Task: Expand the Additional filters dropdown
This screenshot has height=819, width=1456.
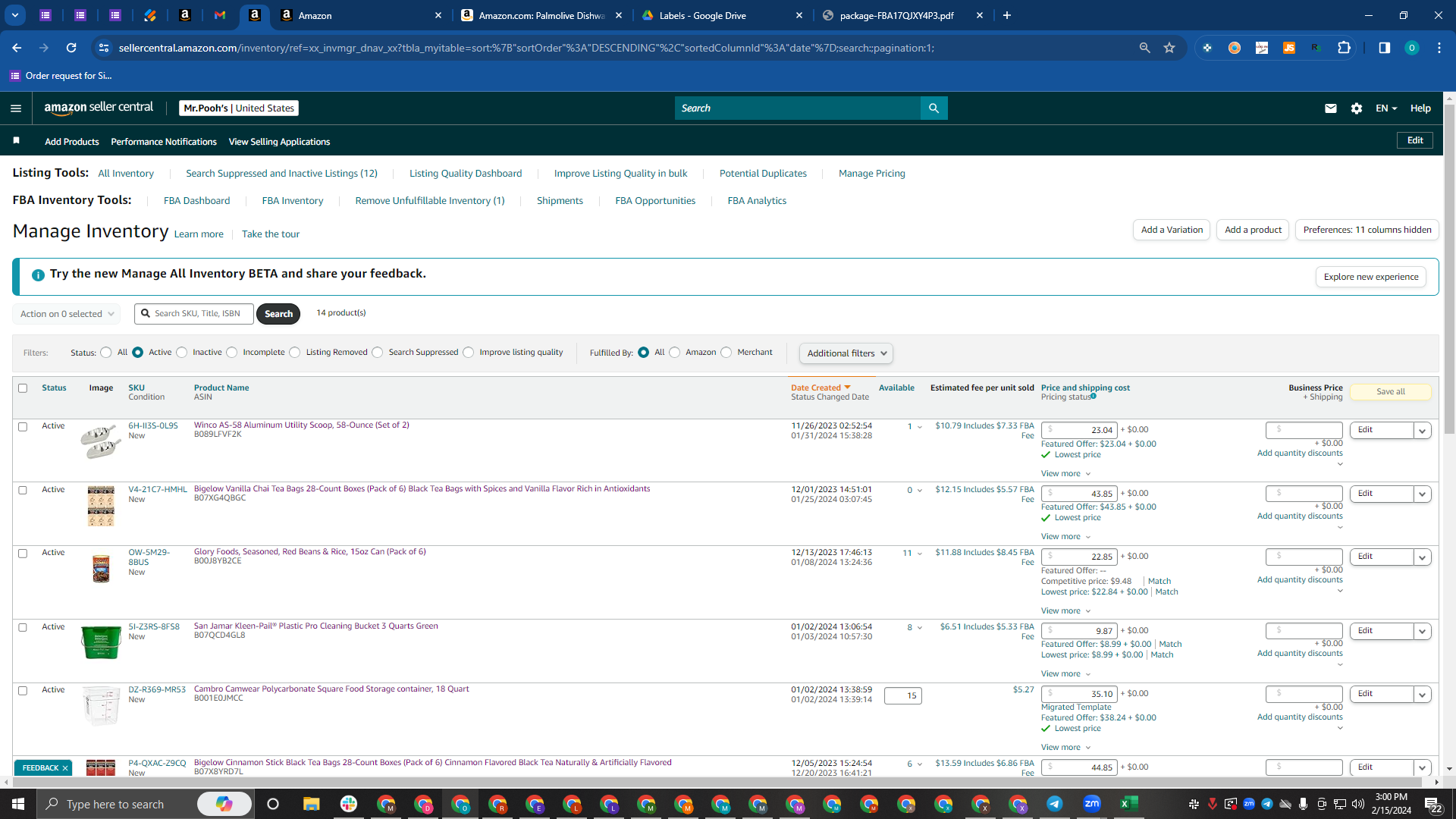Action: [x=846, y=353]
